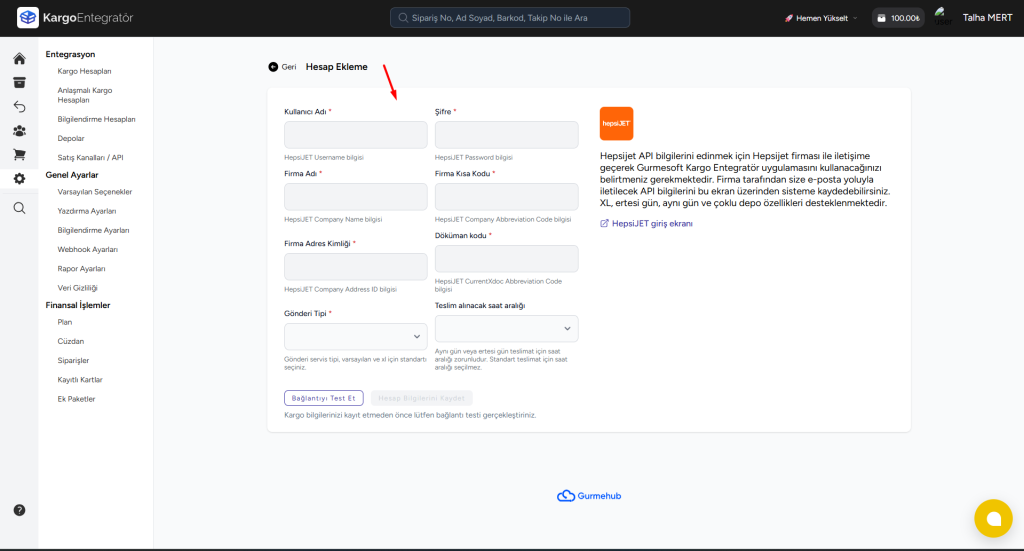Follow the HepsiJET giriş ekranı link
1024x551 pixels.
(651, 224)
